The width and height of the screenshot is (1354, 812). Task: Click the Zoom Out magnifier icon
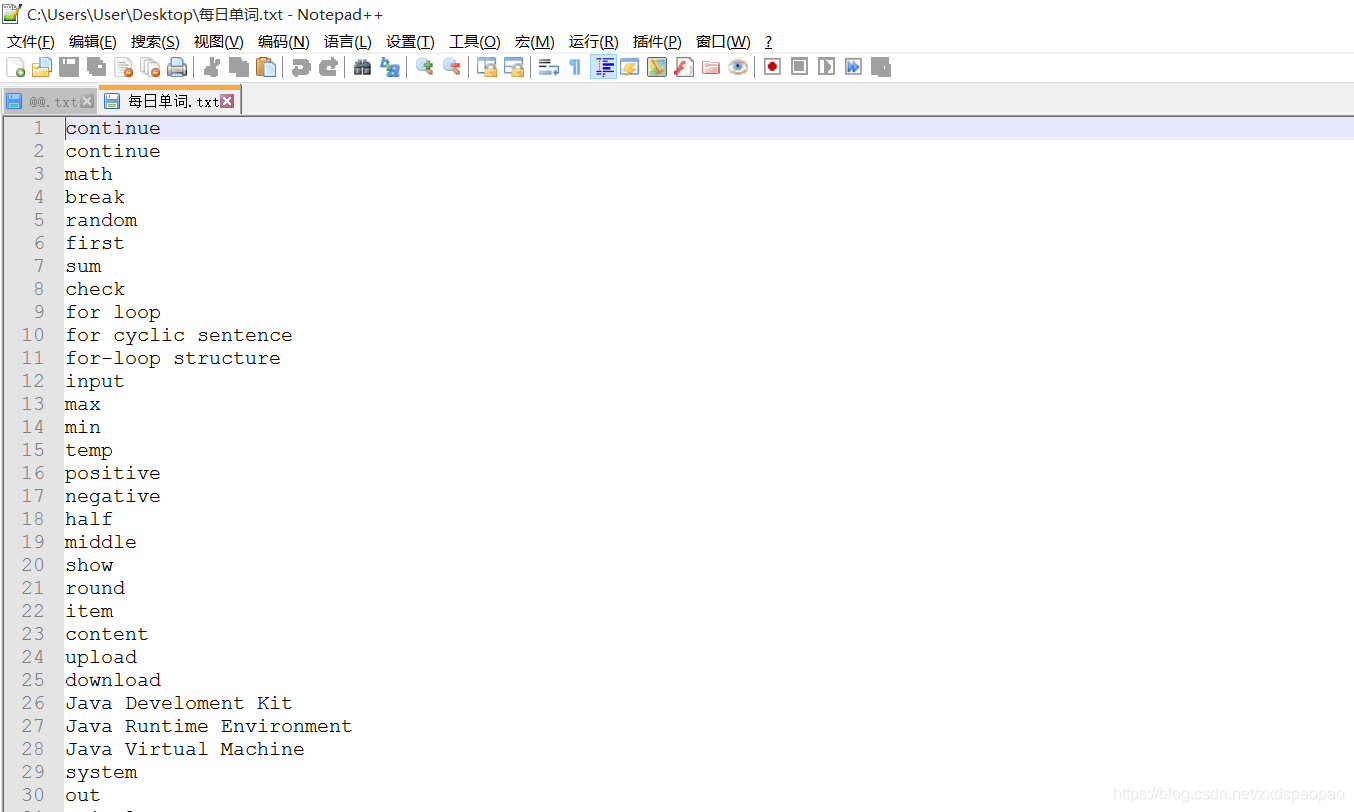tap(452, 67)
